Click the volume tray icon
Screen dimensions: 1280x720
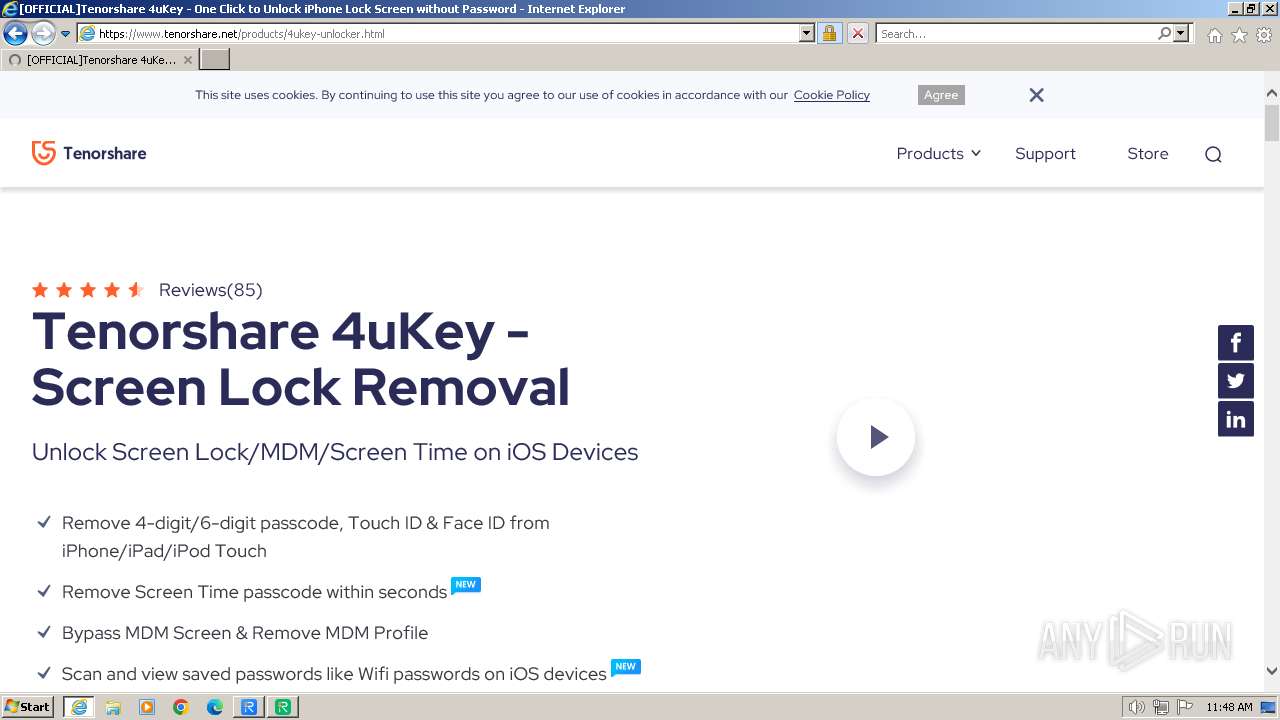pyautogui.click(x=1136, y=707)
